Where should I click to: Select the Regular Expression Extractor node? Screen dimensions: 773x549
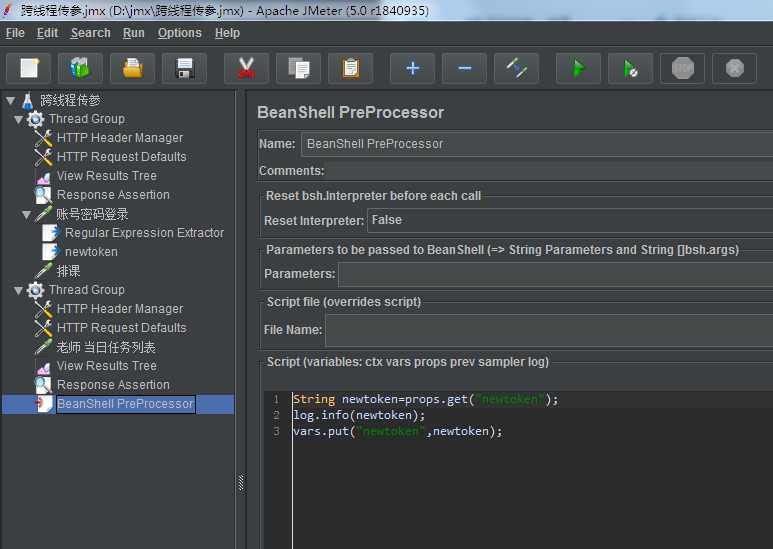tap(144, 233)
